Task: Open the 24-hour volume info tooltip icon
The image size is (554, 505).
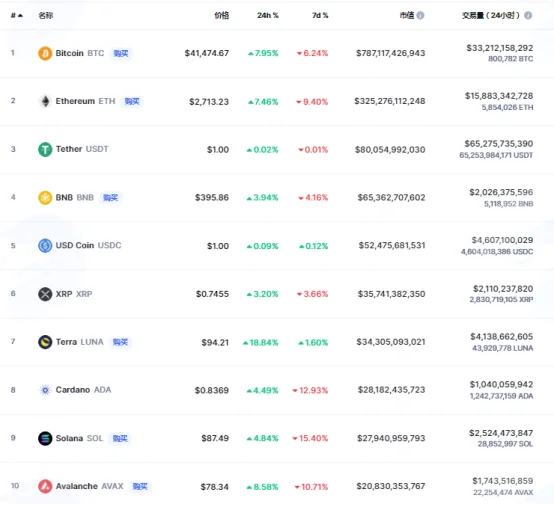Action: point(528,15)
